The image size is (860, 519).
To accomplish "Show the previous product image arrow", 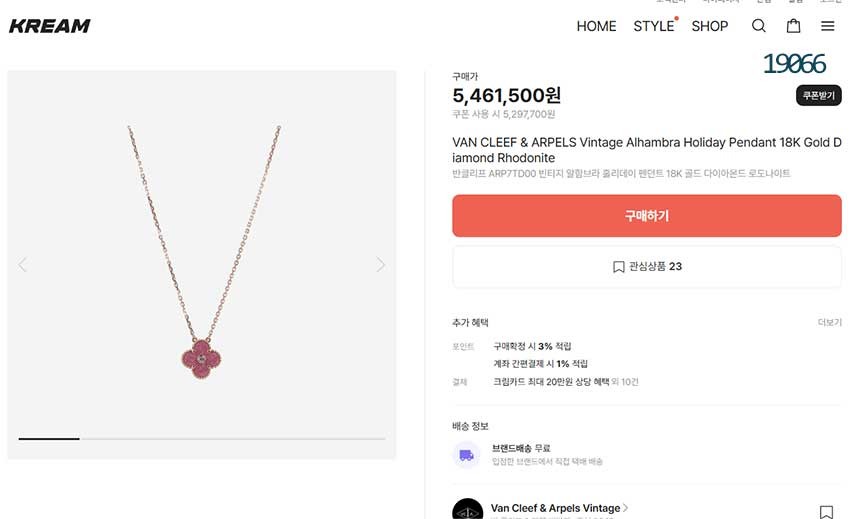I will 23,265.
